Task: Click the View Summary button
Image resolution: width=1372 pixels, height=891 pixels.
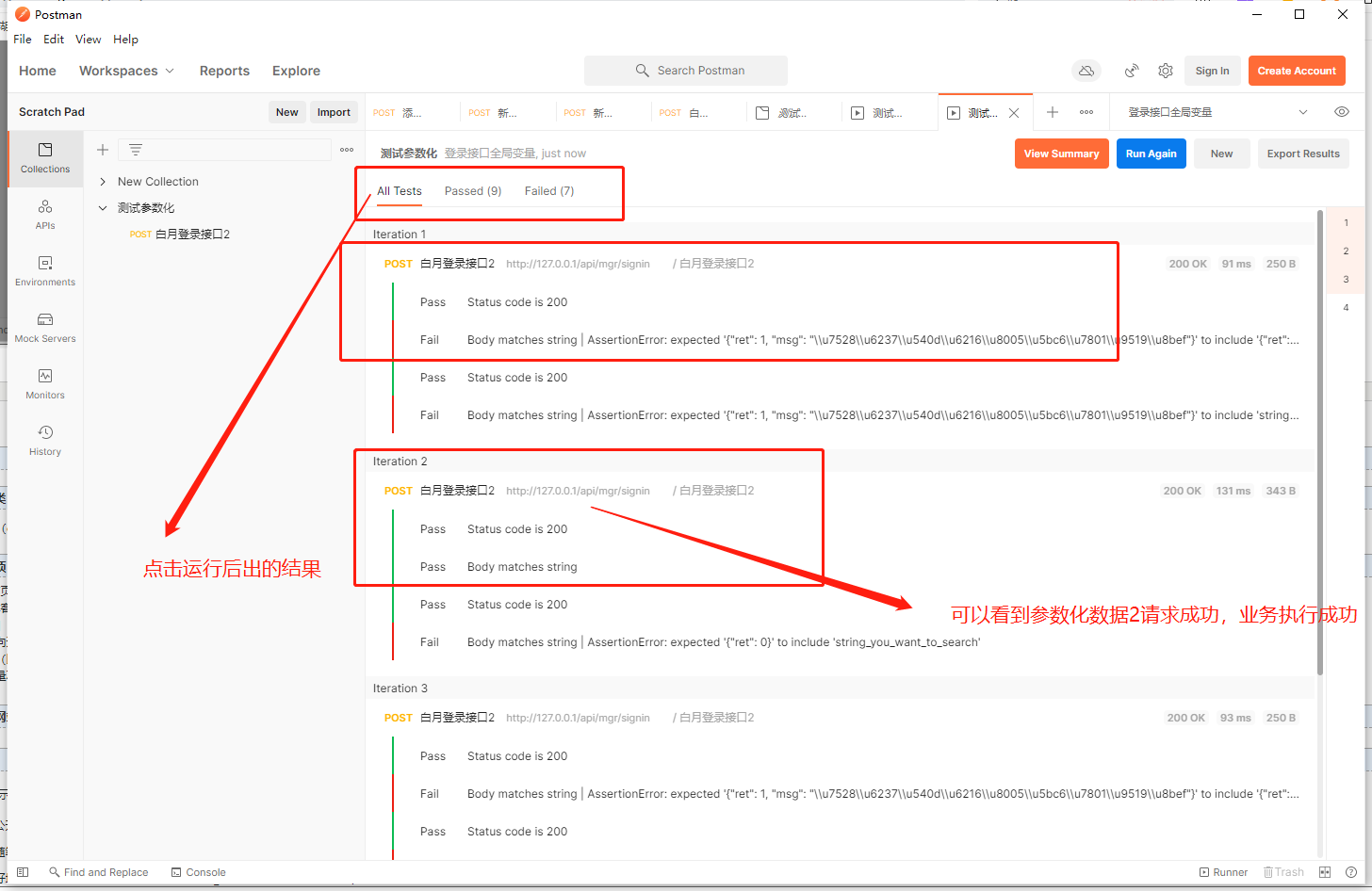Action: [x=1061, y=154]
